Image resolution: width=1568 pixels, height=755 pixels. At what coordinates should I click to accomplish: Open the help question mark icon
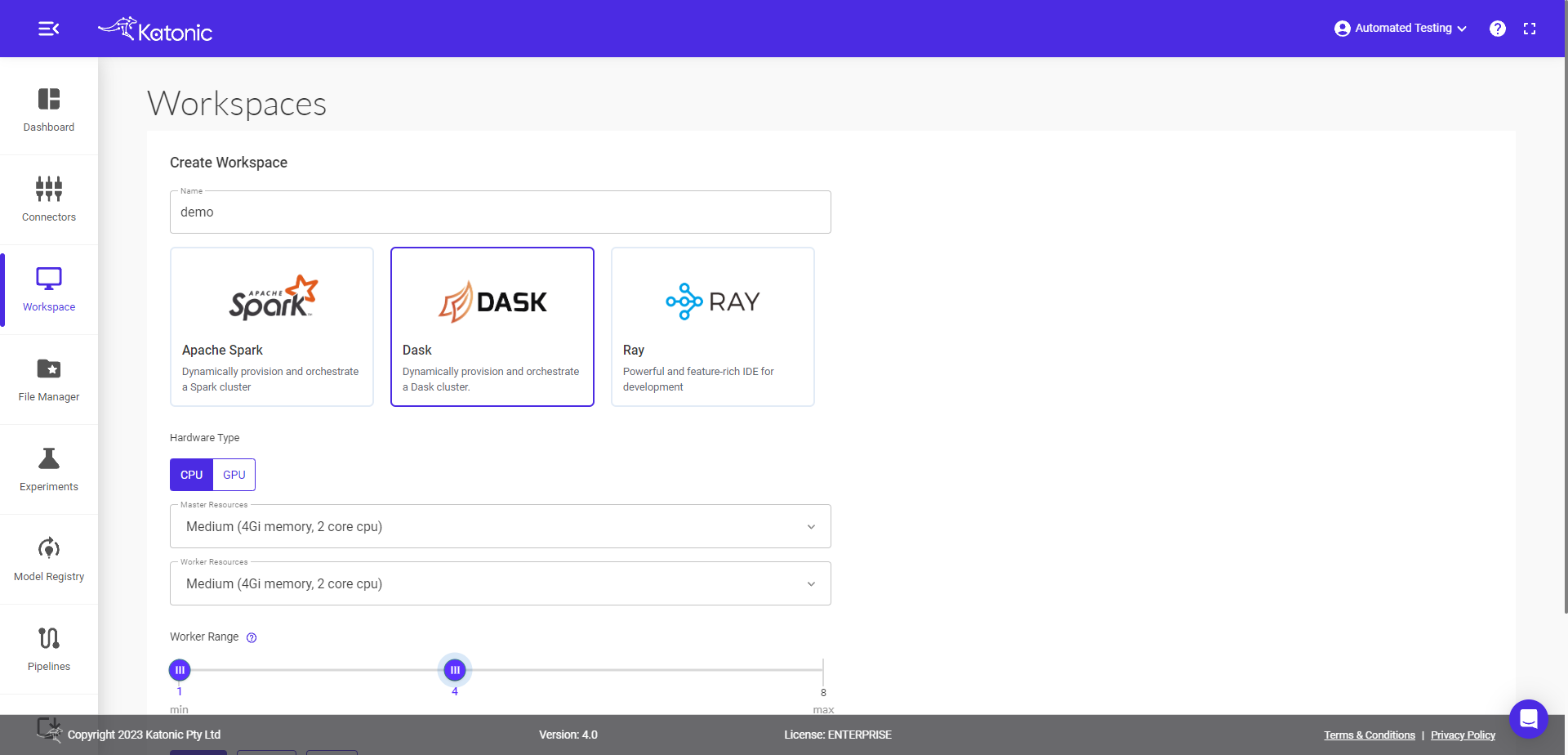(1497, 29)
